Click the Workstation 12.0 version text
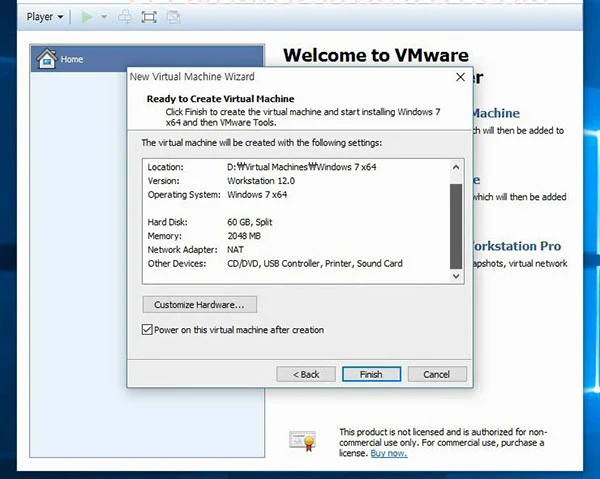Screen dimensions: 600x479 pos(261,181)
